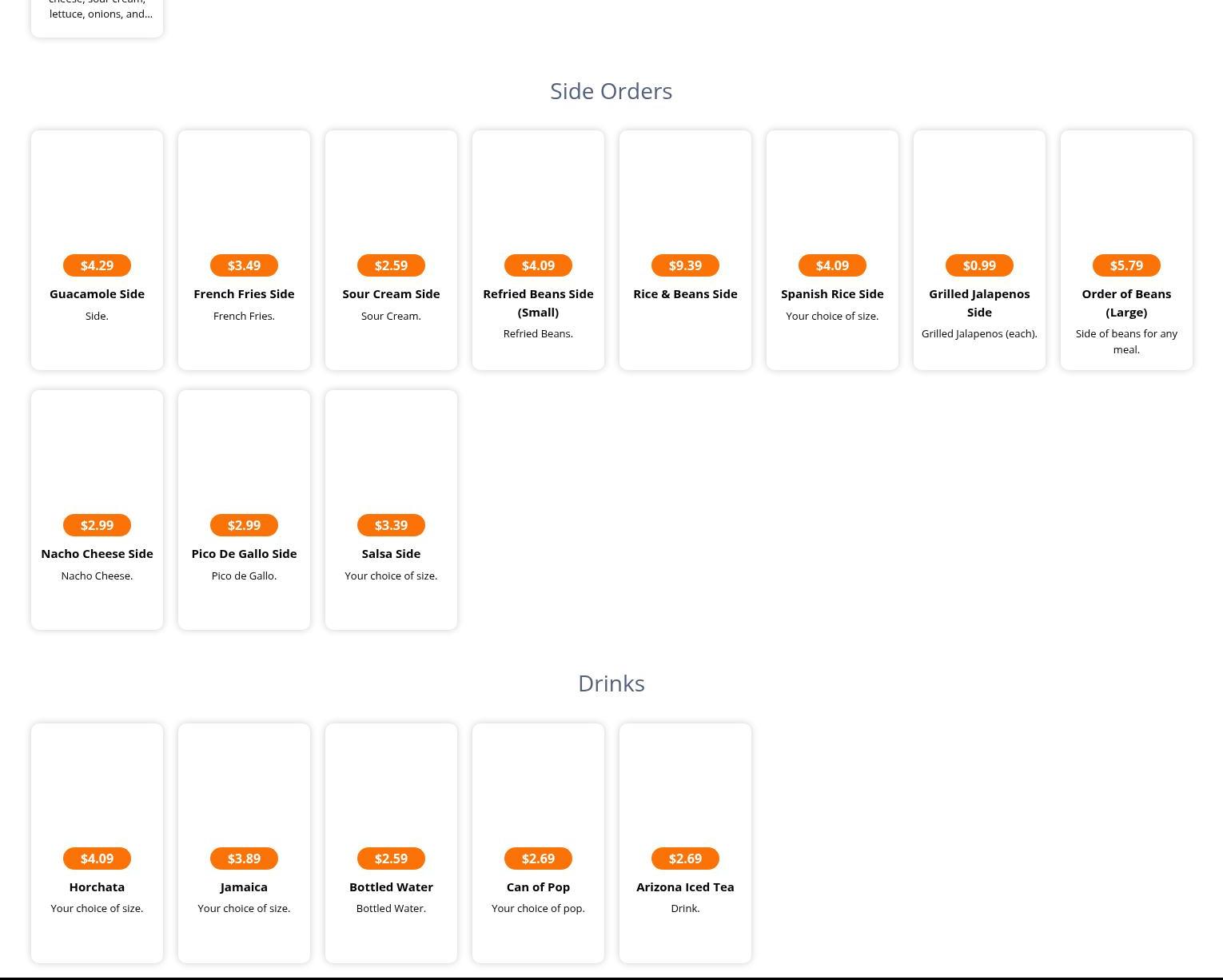Viewport: 1223px width, 980px height.
Task: Click the Guacamole Side image placeholder area
Action: [x=97, y=190]
